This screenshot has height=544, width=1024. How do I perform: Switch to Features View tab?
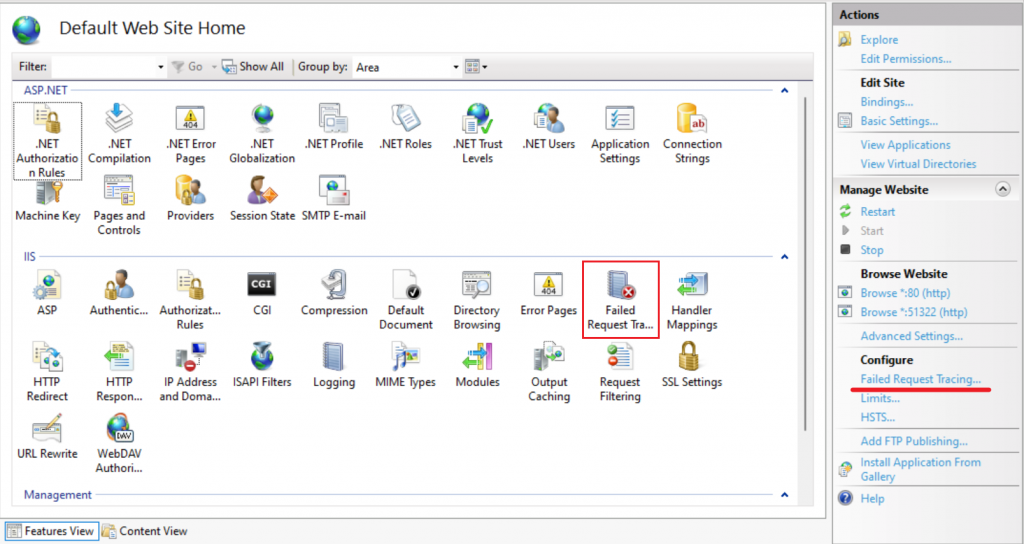pos(52,531)
